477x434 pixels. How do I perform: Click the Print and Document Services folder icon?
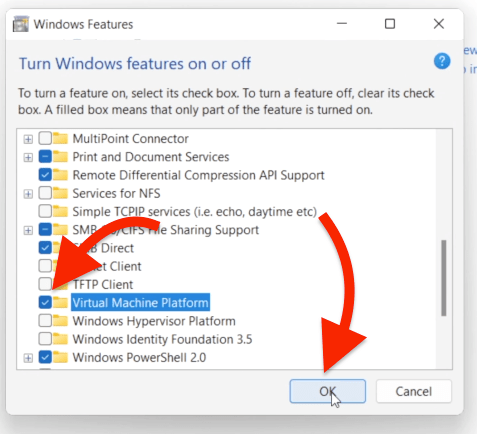(x=60, y=156)
